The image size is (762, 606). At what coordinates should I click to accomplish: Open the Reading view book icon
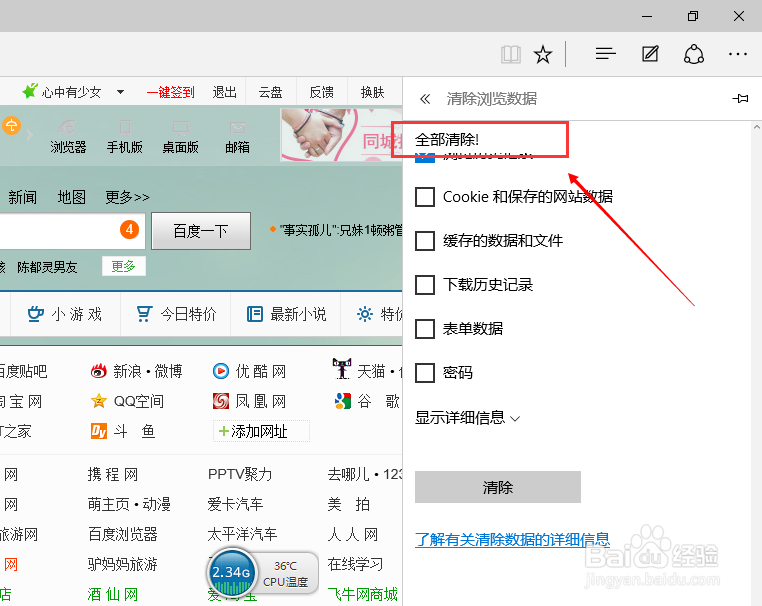pos(511,54)
